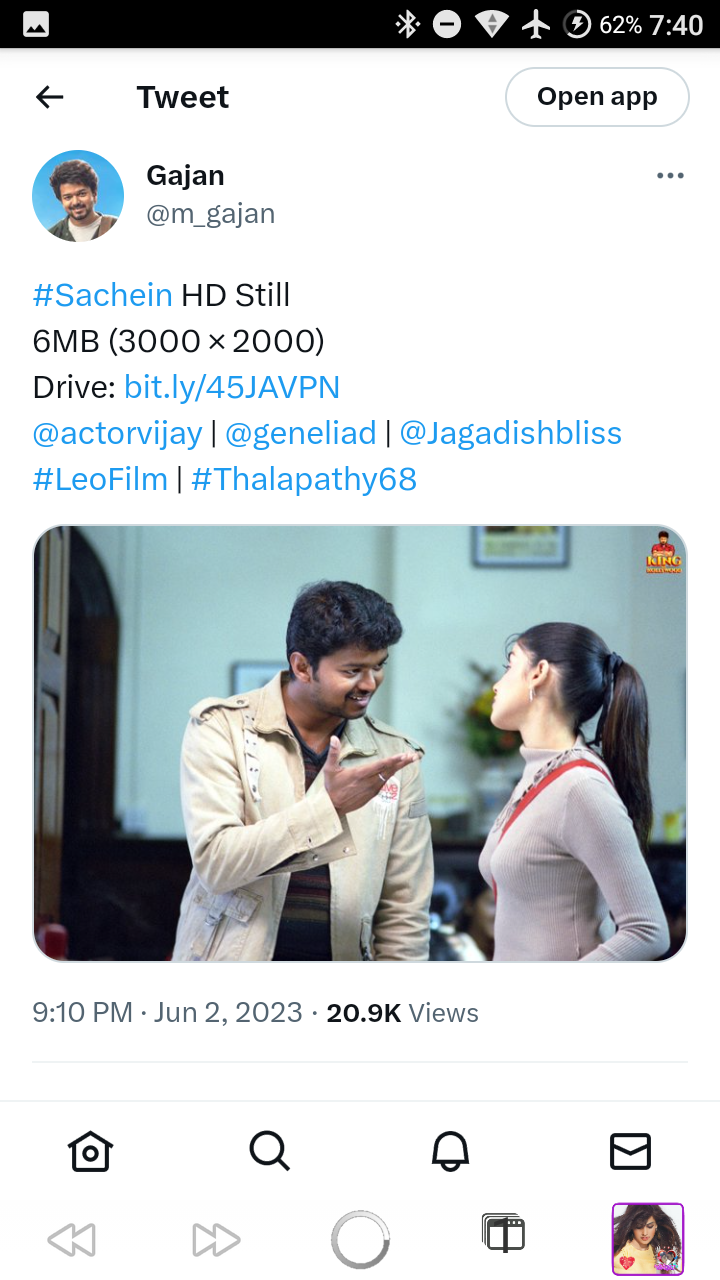Tap the circular browser reload button
The image size is (720, 1280).
[x=360, y=1240]
